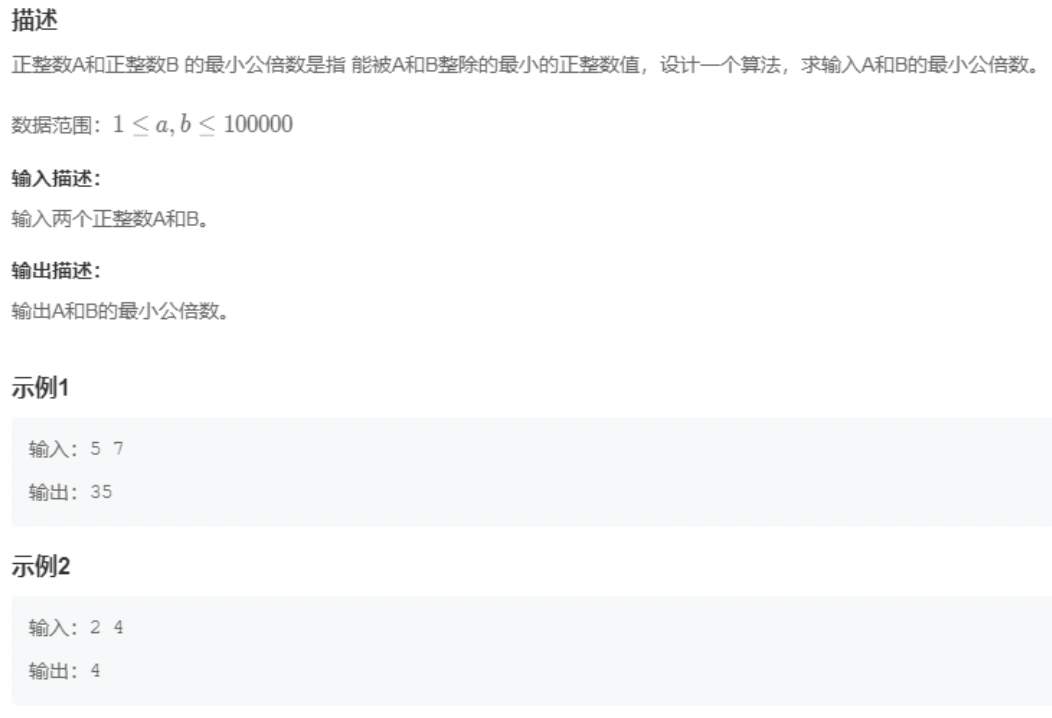This screenshot has width=1052, height=718.
Task: Select the text 输出A和B的最小公倍数
Action: tap(120, 311)
